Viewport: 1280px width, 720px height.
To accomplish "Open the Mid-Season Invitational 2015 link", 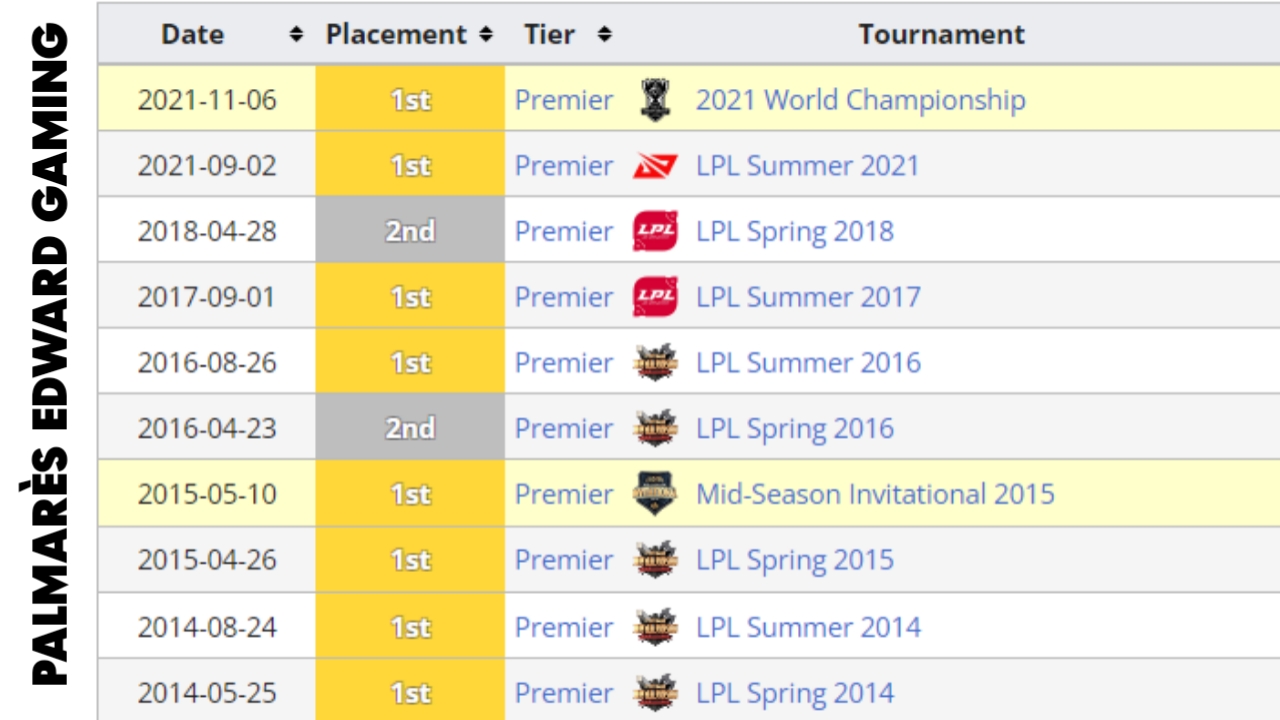I will [875, 494].
